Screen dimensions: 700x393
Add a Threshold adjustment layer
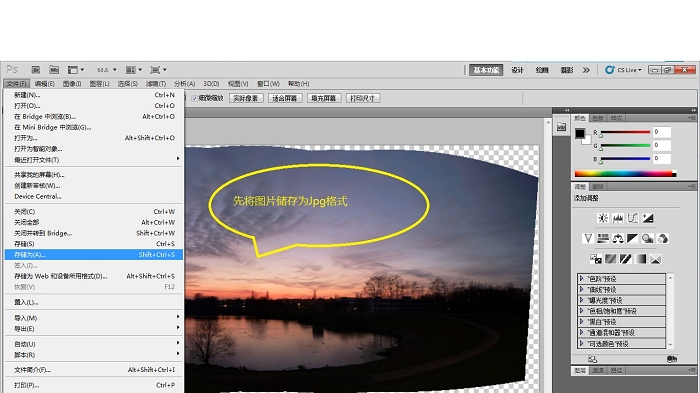tap(625, 259)
